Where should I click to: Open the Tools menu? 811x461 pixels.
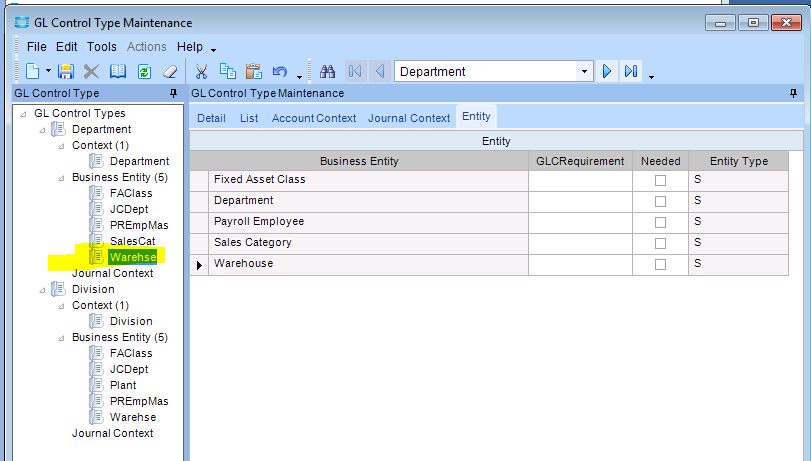tap(102, 47)
